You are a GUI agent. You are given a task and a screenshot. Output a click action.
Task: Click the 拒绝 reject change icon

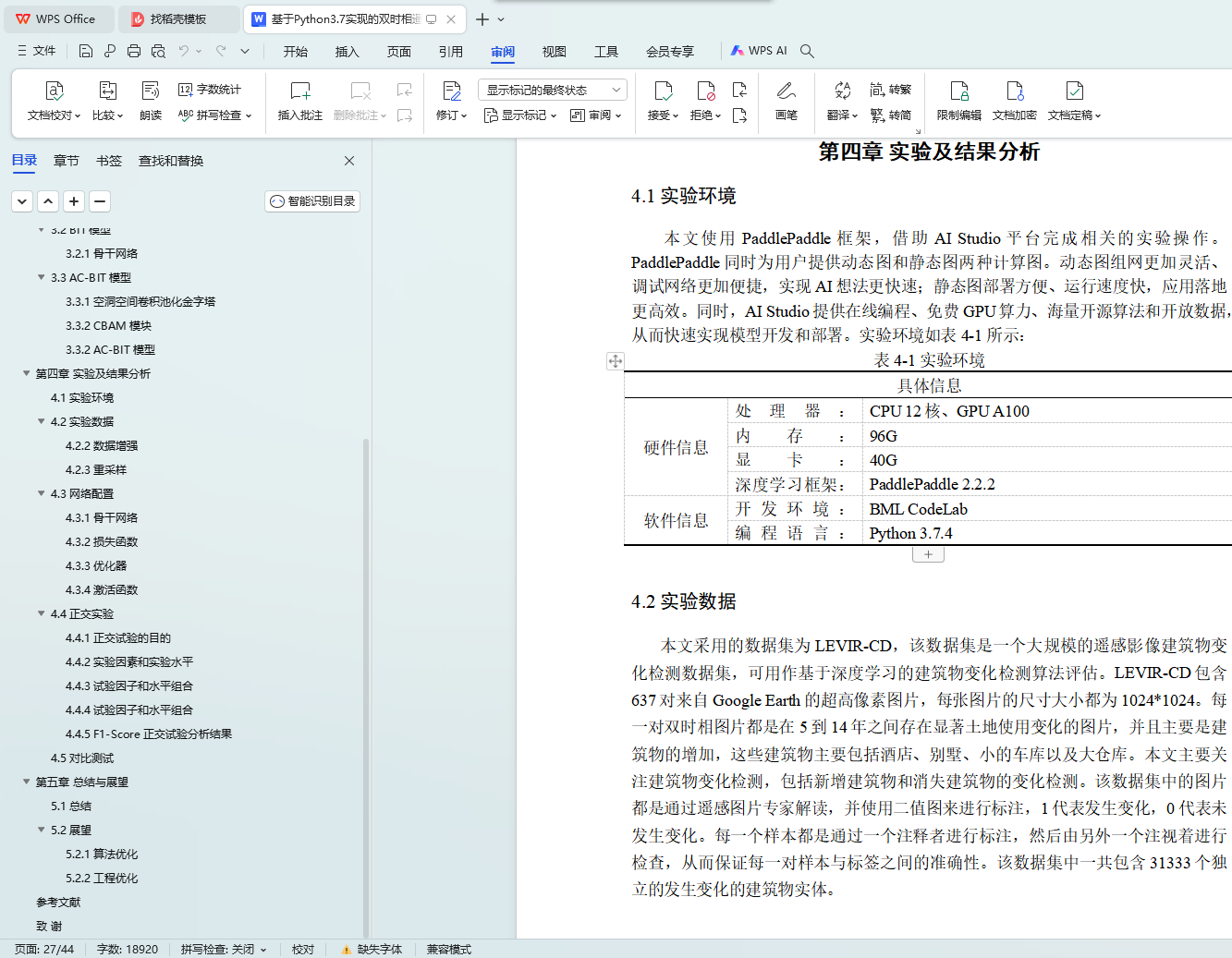click(x=705, y=91)
